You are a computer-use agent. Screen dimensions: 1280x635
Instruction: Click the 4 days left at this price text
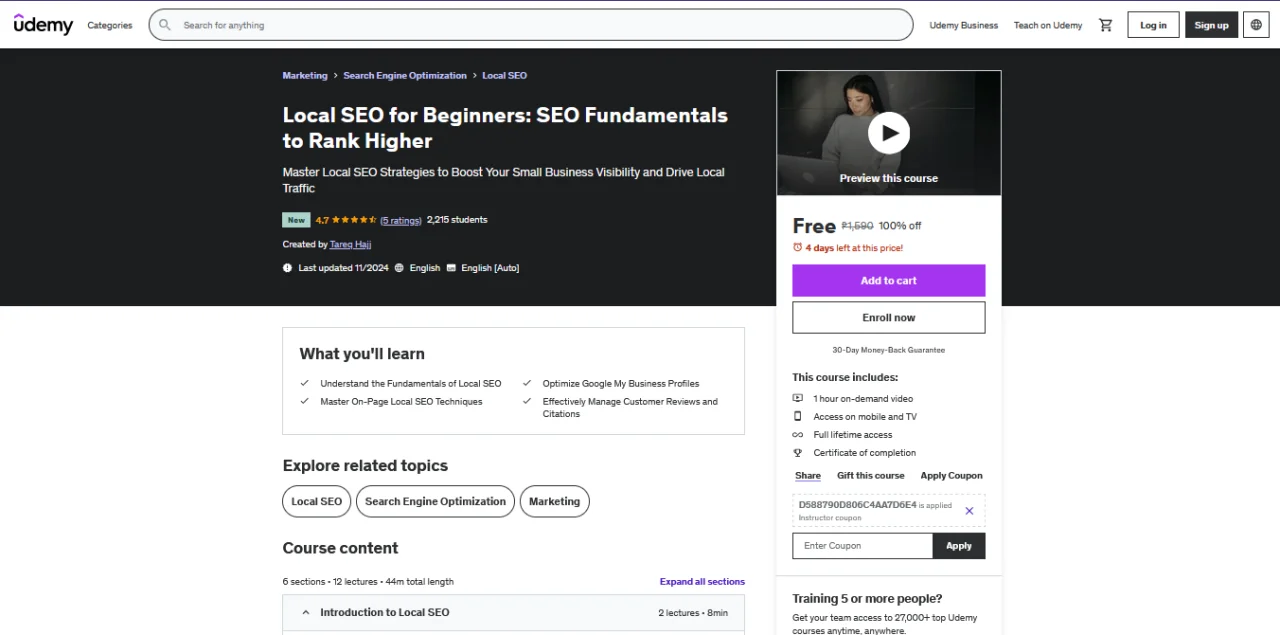pos(854,248)
